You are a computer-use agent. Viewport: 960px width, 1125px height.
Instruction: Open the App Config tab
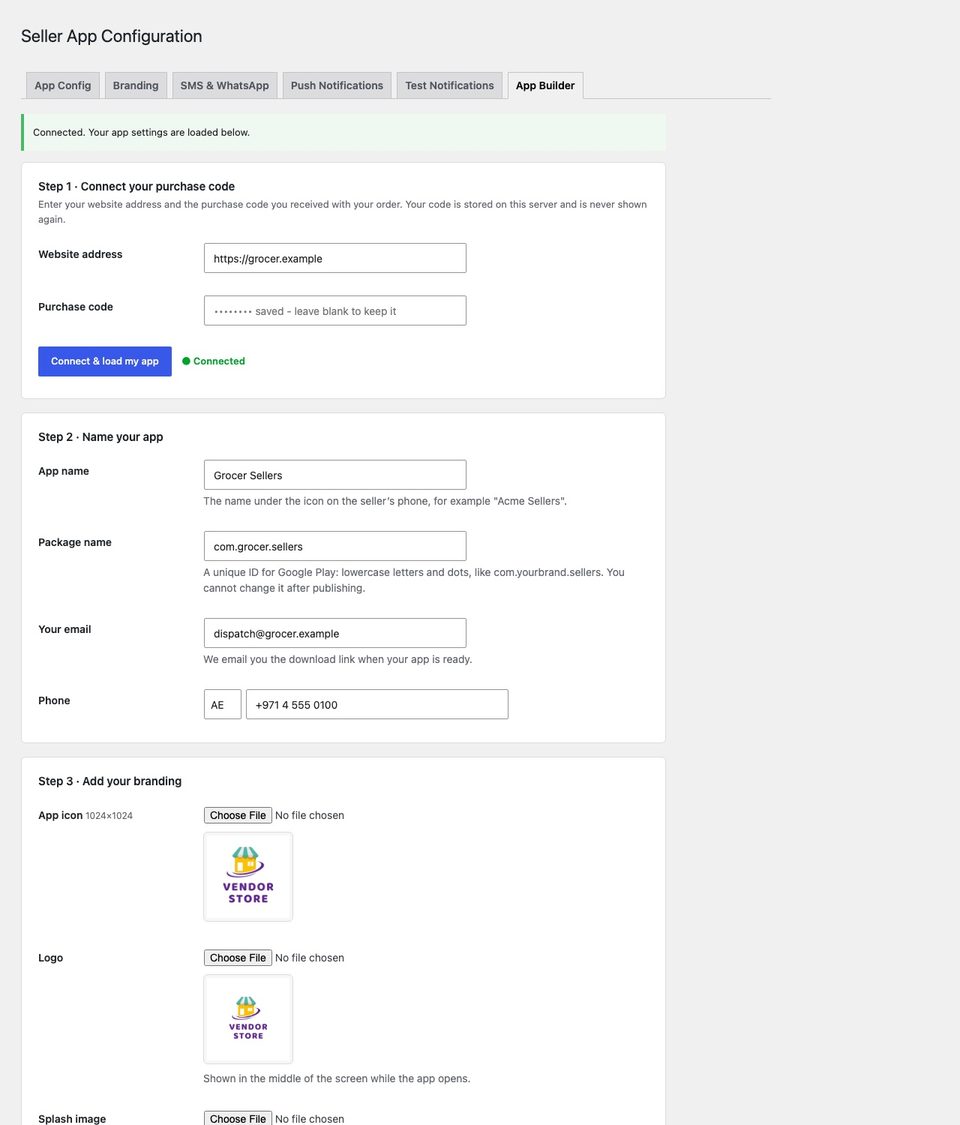point(62,85)
